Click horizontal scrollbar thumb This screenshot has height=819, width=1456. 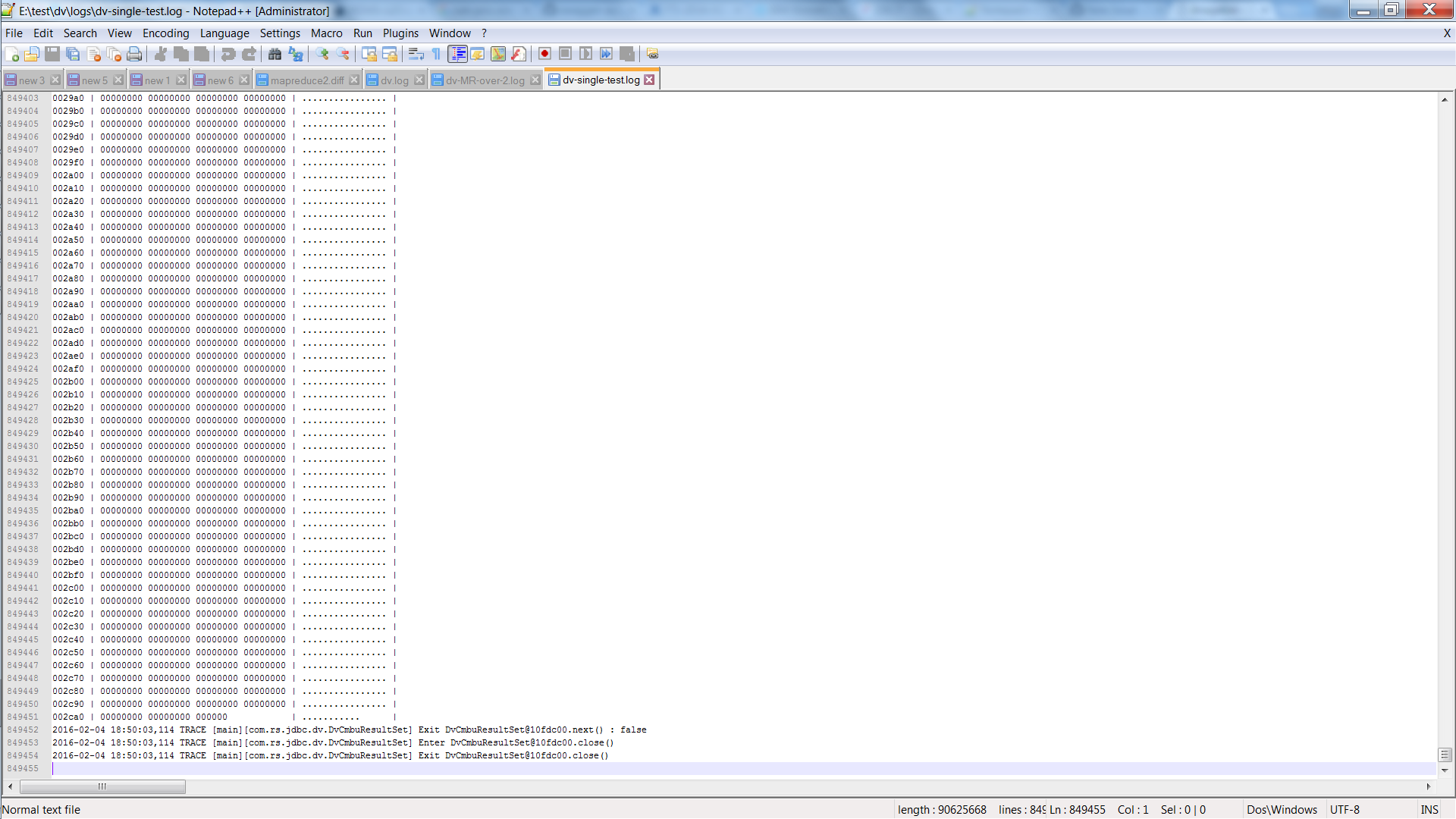pos(102,786)
